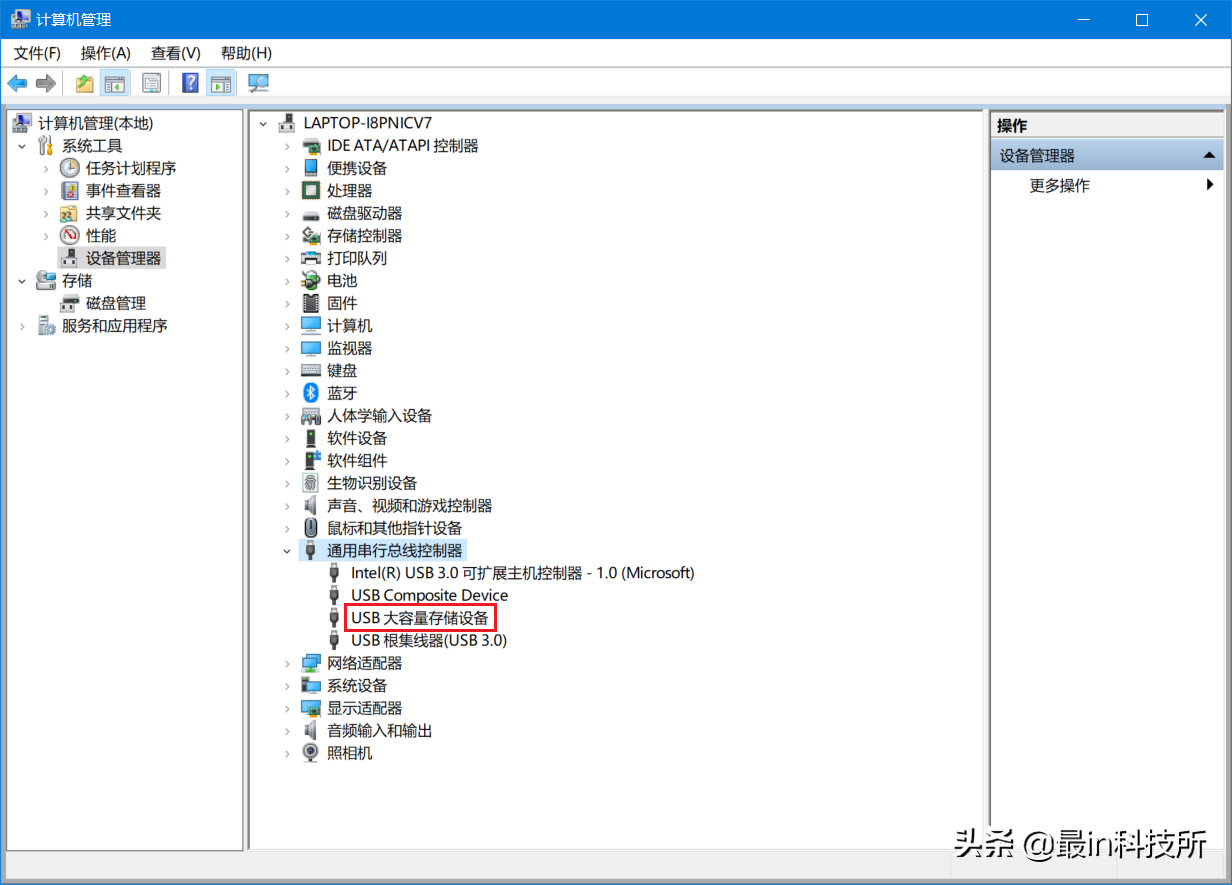Expand the 服务和应用程序 node
The height and width of the screenshot is (885, 1232).
coord(22,326)
